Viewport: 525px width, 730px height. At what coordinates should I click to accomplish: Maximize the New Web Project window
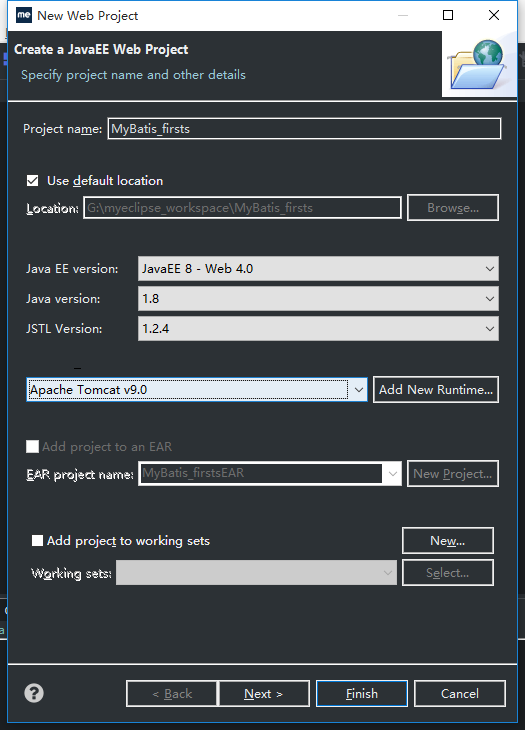(x=448, y=15)
